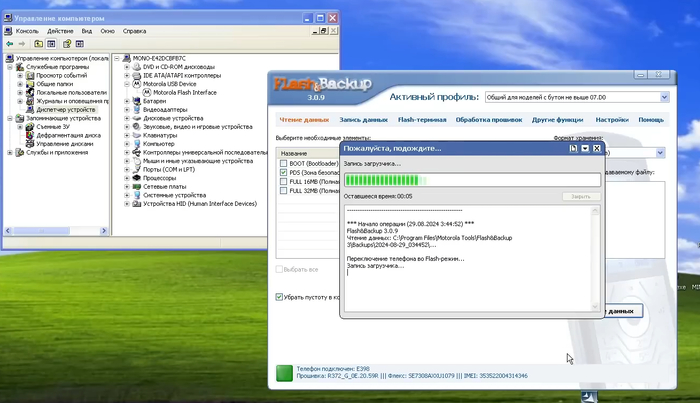Image resolution: width=700 pixels, height=403 pixels.
Task: Click the Видеоадаптеры device category icon
Action: pyautogui.click(x=136, y=109)
